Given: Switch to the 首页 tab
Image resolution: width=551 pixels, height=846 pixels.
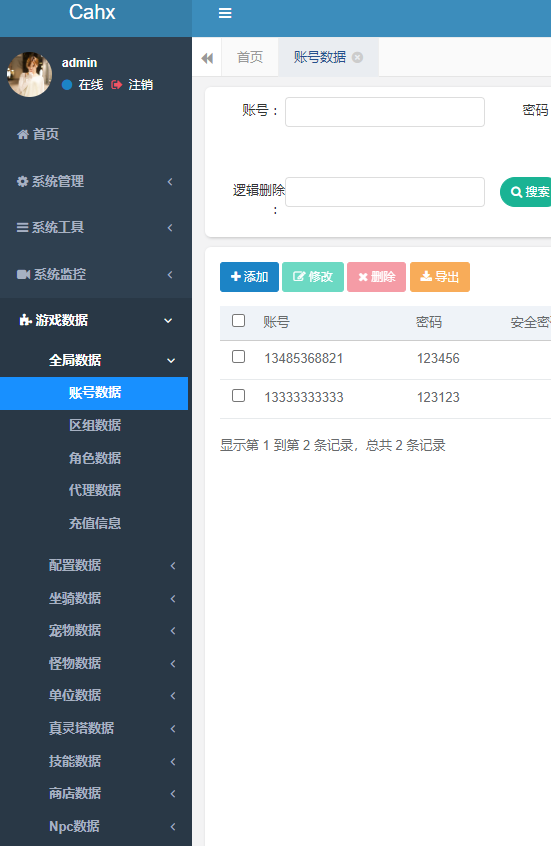Looking at the screenshot, I should click(x=250, y=57).
